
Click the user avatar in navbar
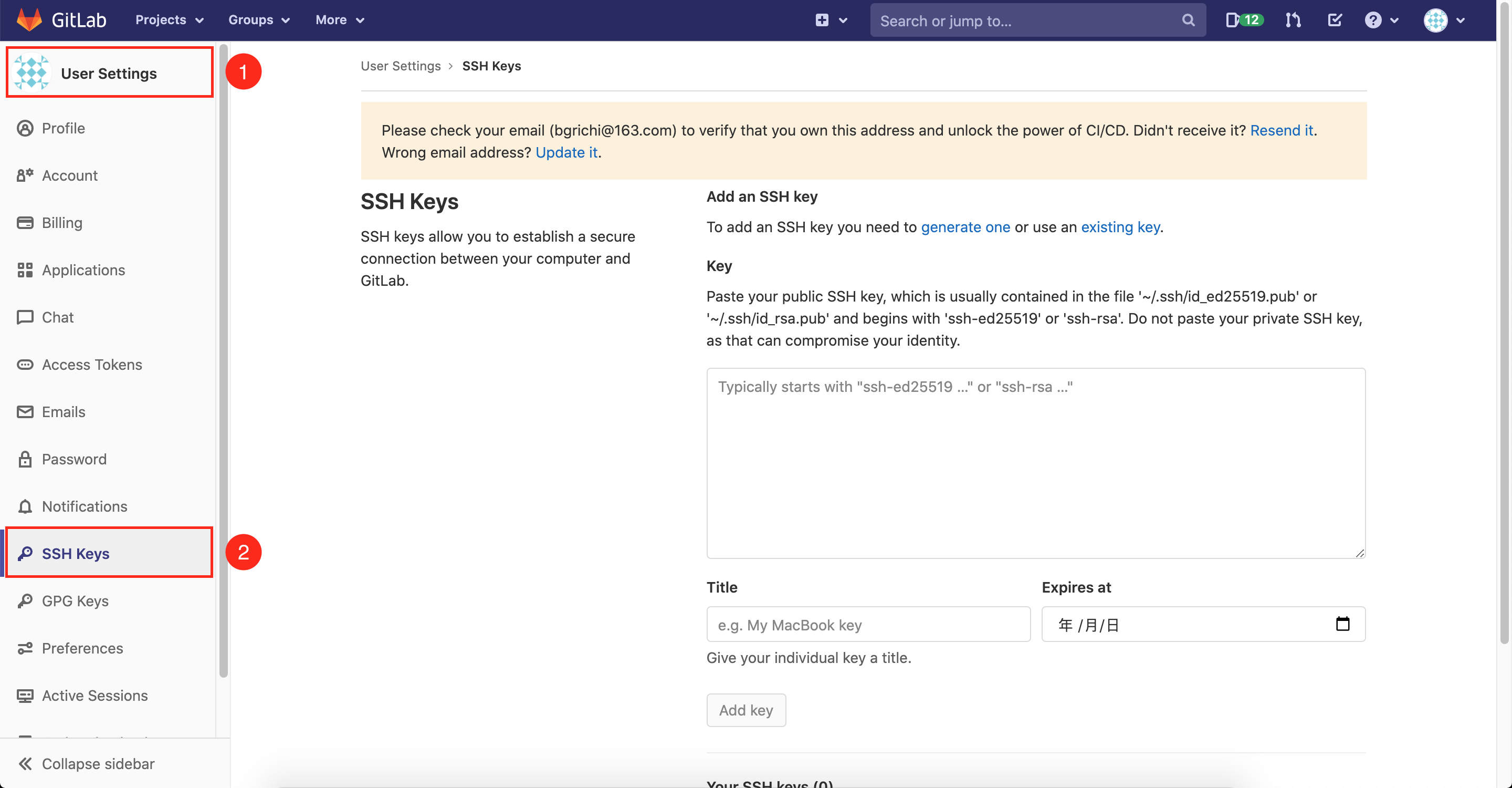(x=1435, y=20)
